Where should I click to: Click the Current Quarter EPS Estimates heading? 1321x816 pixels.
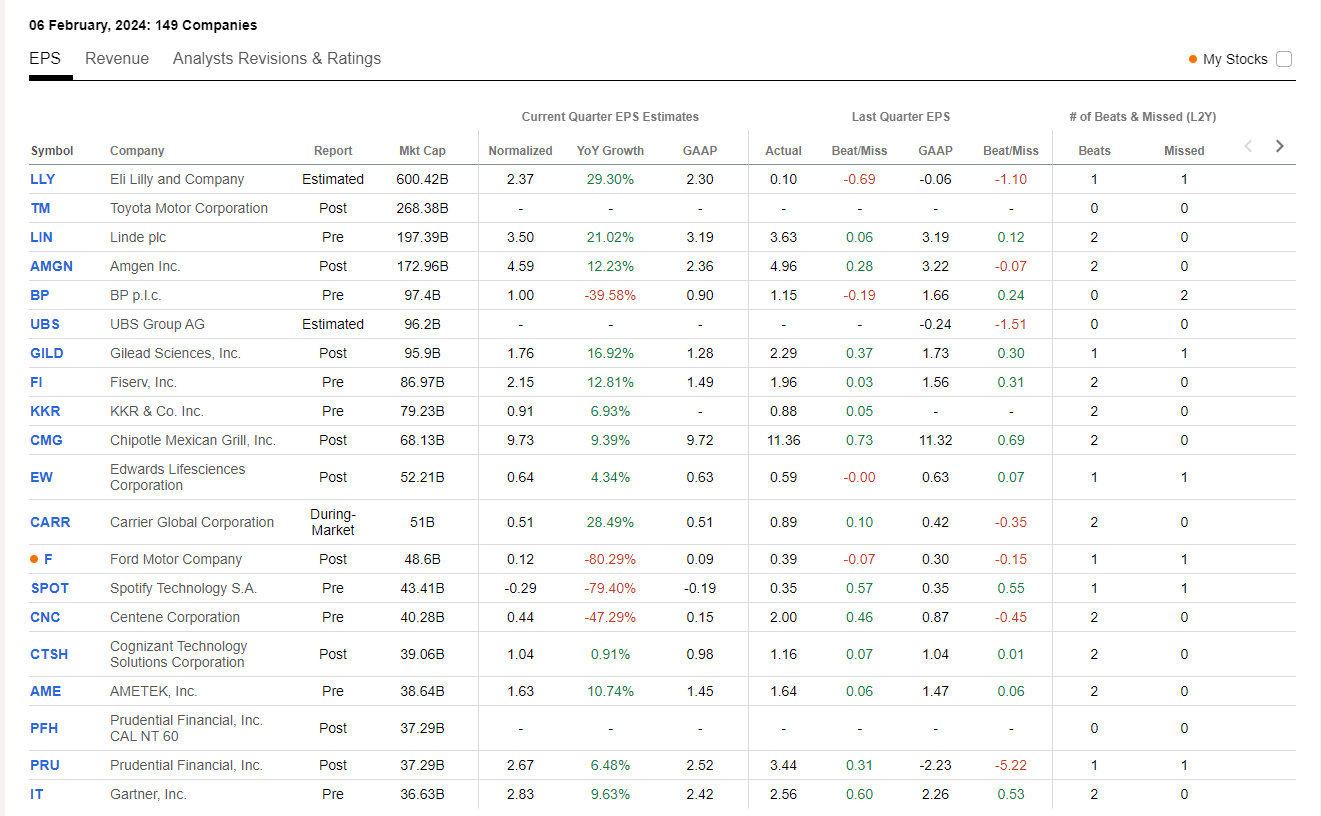point(610,117)
